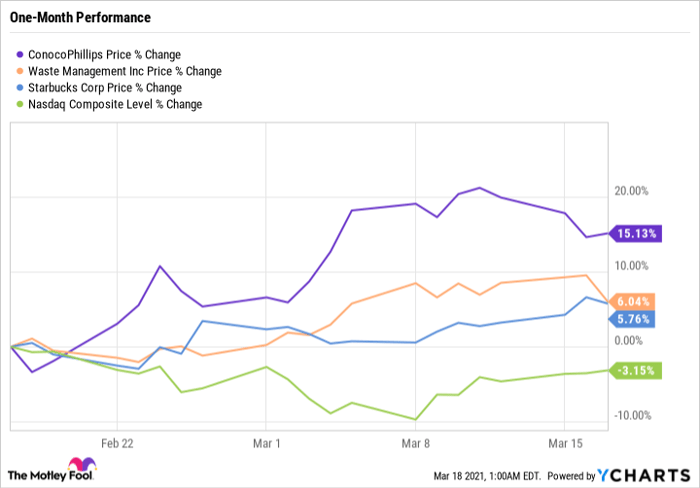Screen dimensions: 700x488
Task: Open the YCharts logo
Action: 644,473
